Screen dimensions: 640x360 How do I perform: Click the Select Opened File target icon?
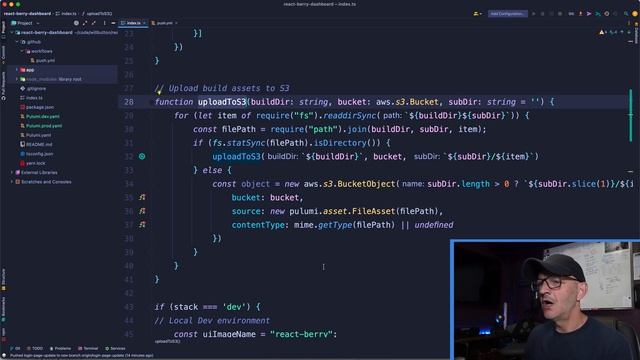(x=76, y=23)
